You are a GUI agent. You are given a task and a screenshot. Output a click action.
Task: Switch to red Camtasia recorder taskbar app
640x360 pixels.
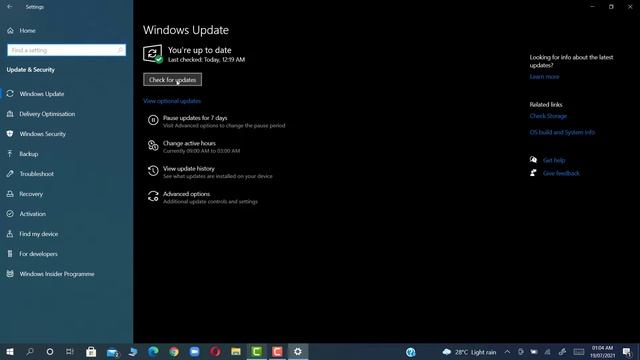point(277,351)
